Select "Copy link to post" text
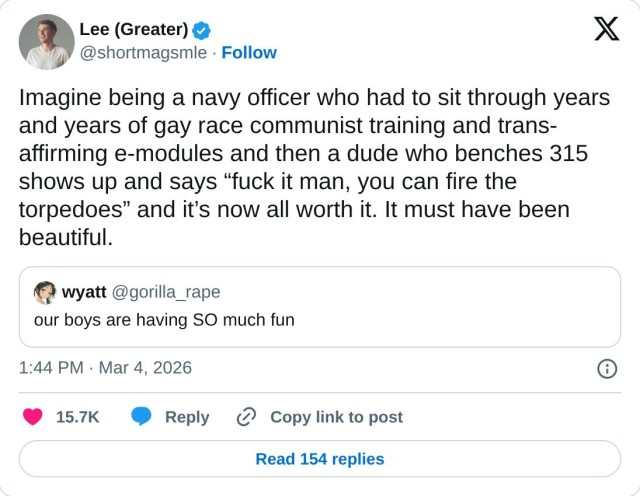Viewport: 640px width, 496px height. pyautogui.click(x=336, y=417)
